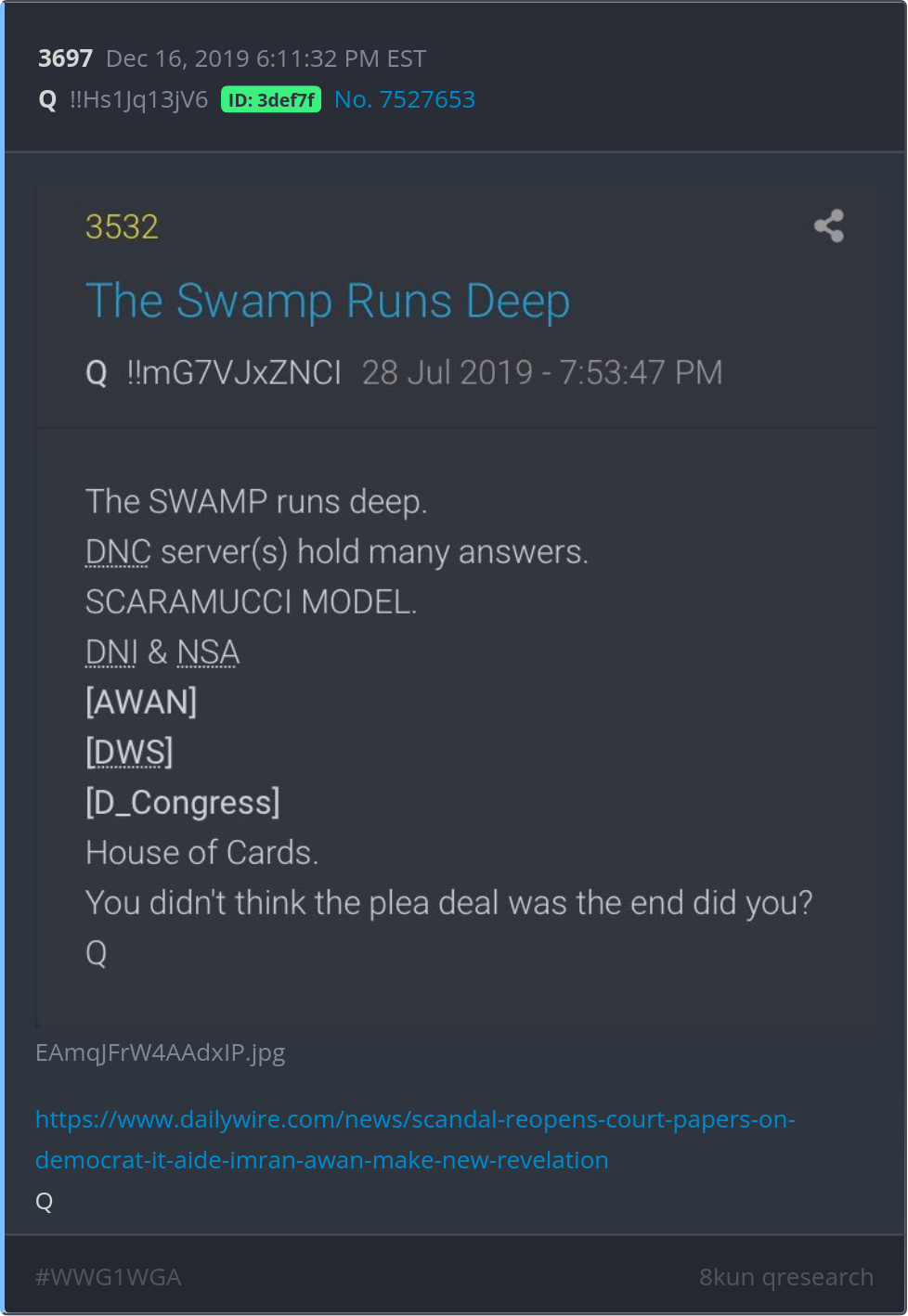
Task: Click the [DWS] abbreviation
Action: click(129, 752)
